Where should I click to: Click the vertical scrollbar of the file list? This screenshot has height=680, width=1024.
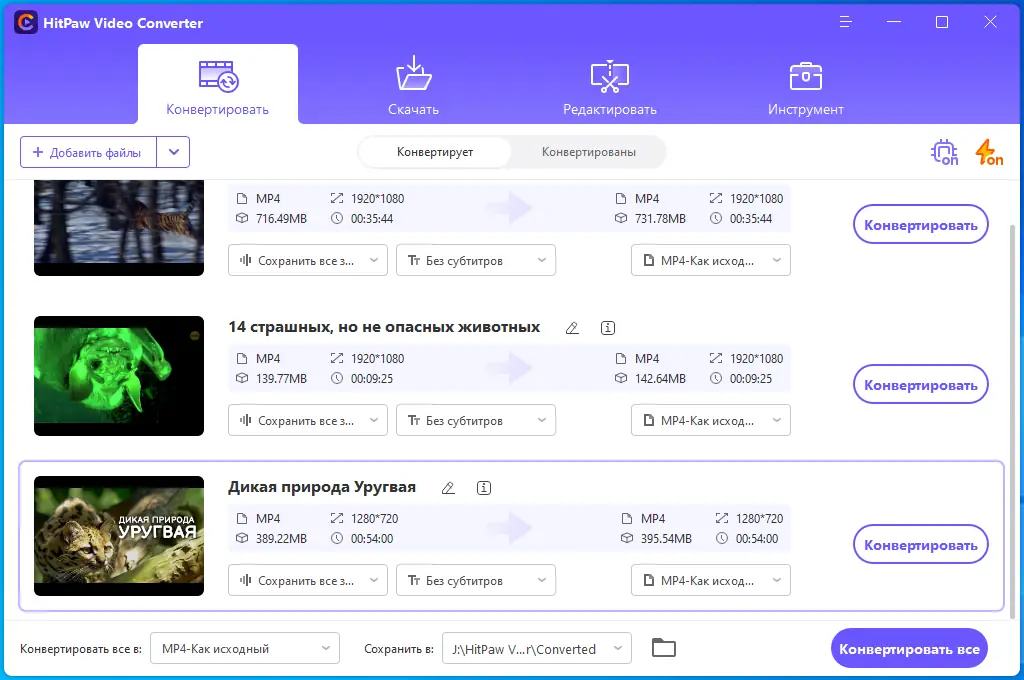[1013, 421]
